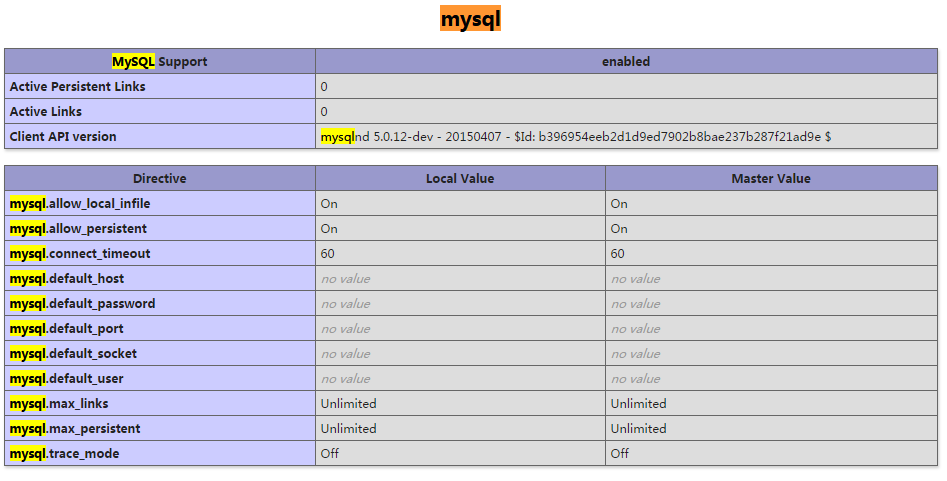Image resolution: width=947 pixels, height=481 pixels.
Task: Click the mysqlnd 5.0.12-dev version string
Action: [x=576, y=136]
